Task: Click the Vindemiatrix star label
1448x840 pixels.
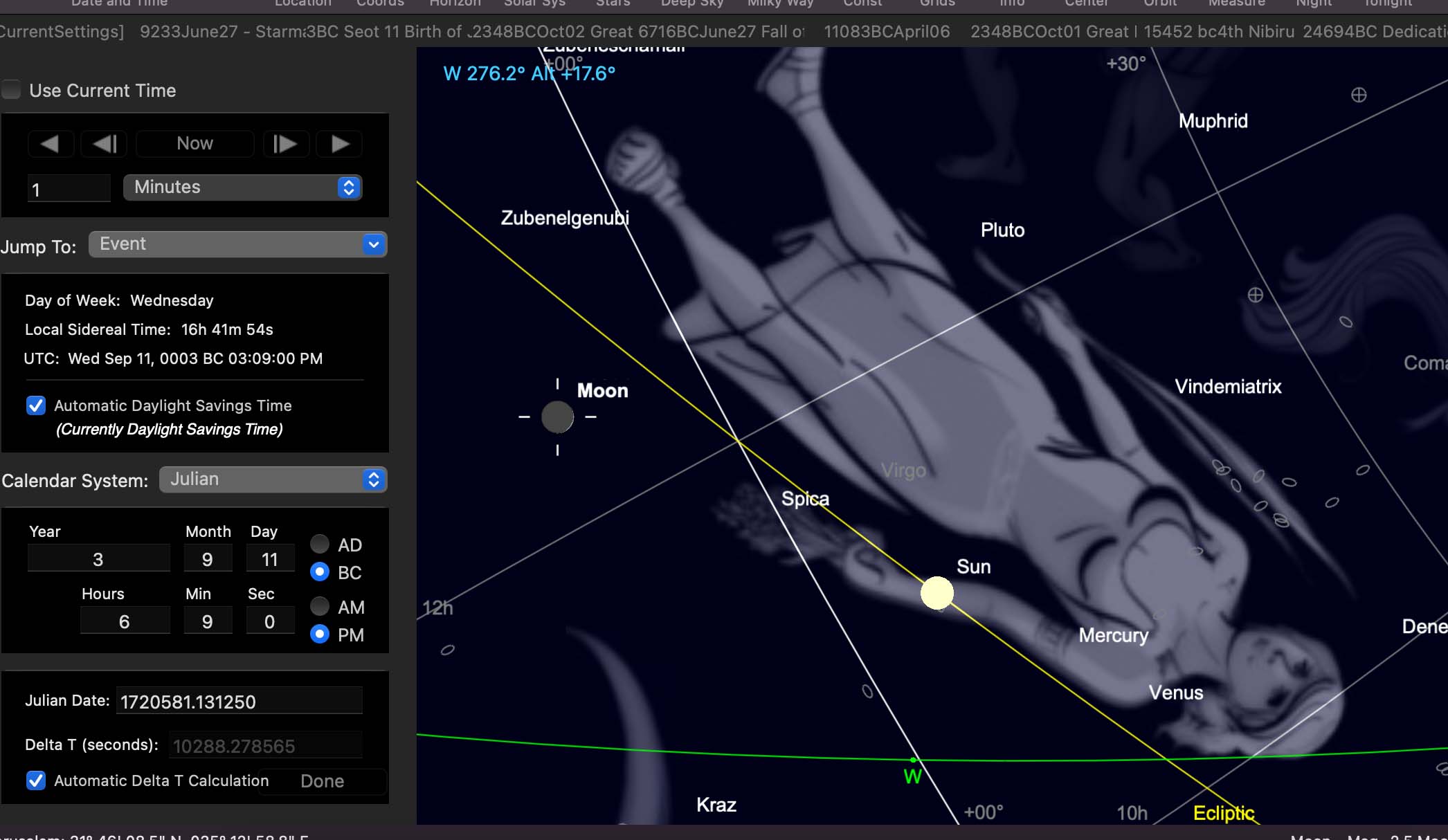Action: [1228, 386]
